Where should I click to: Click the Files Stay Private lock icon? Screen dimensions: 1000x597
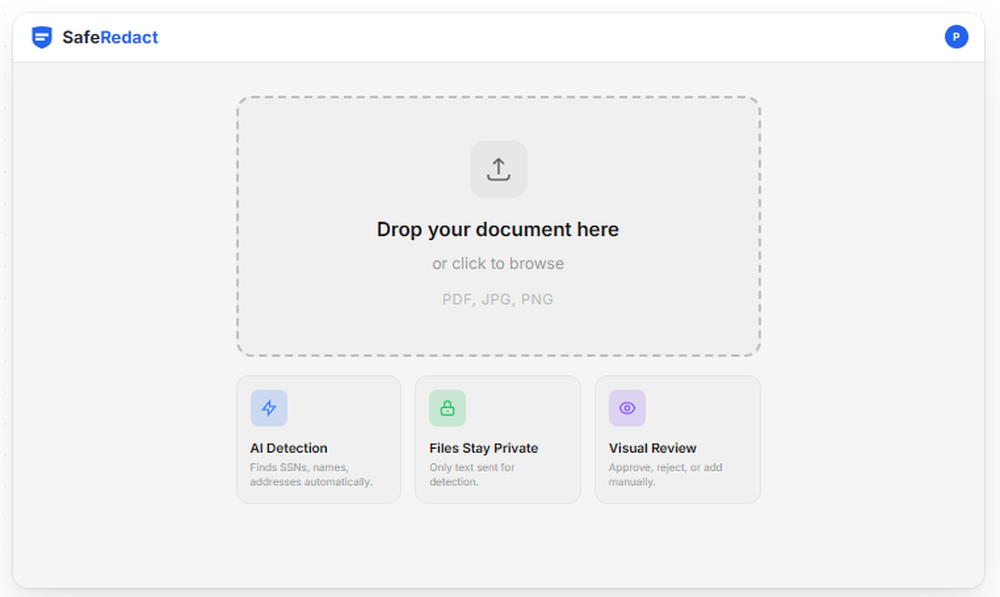tap(447, 408)
